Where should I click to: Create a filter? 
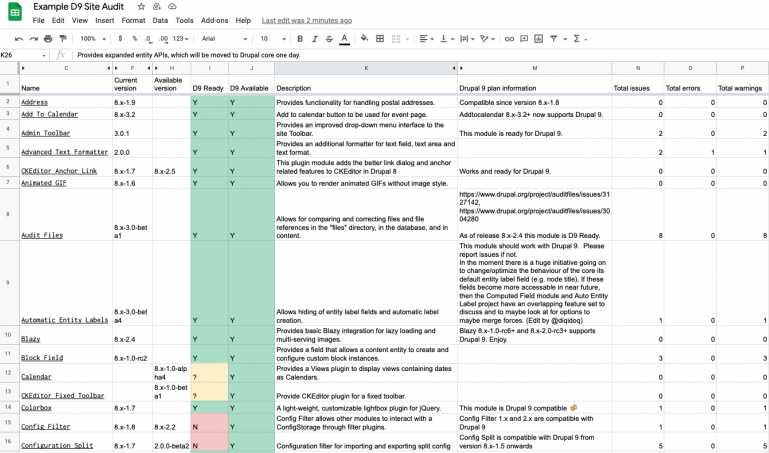[553, 39]
